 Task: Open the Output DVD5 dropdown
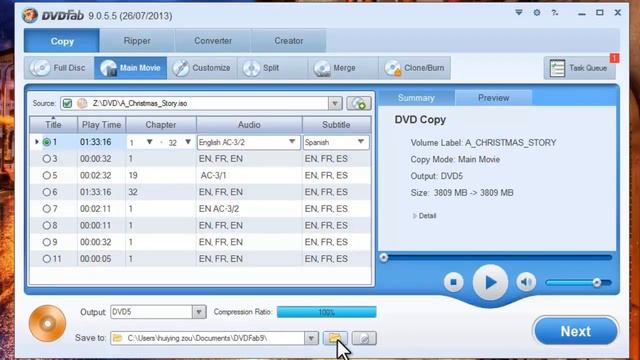[199, 312]
